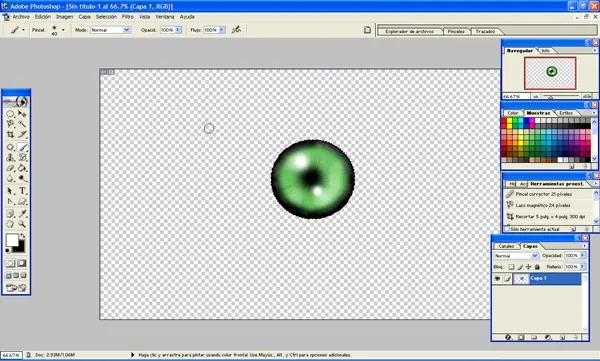600x361 pixels.
Task: Switch to the Estilos tab
Action: click(x=566, y=113)
